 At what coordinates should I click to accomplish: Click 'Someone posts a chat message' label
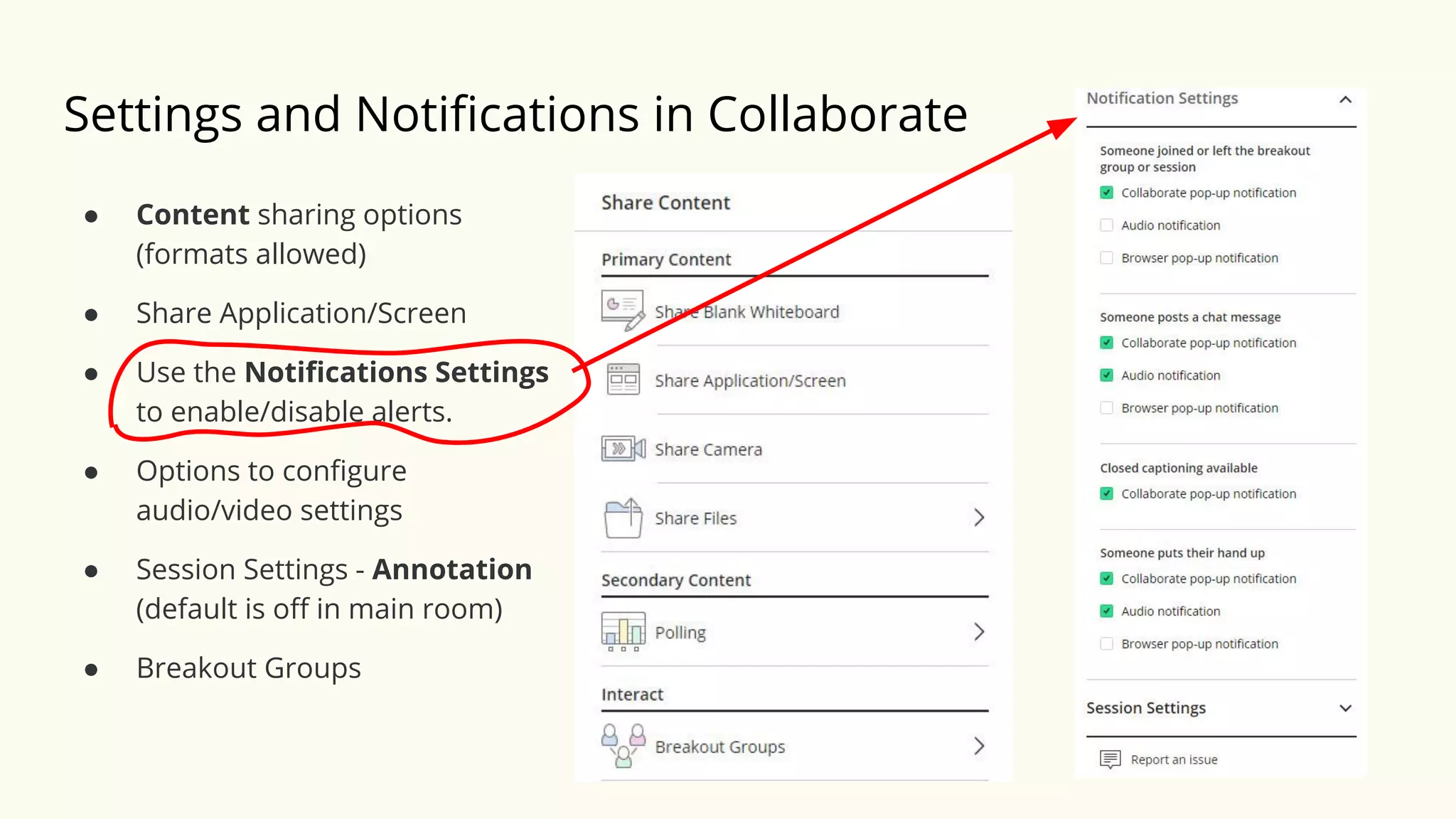click(1190, 317)
